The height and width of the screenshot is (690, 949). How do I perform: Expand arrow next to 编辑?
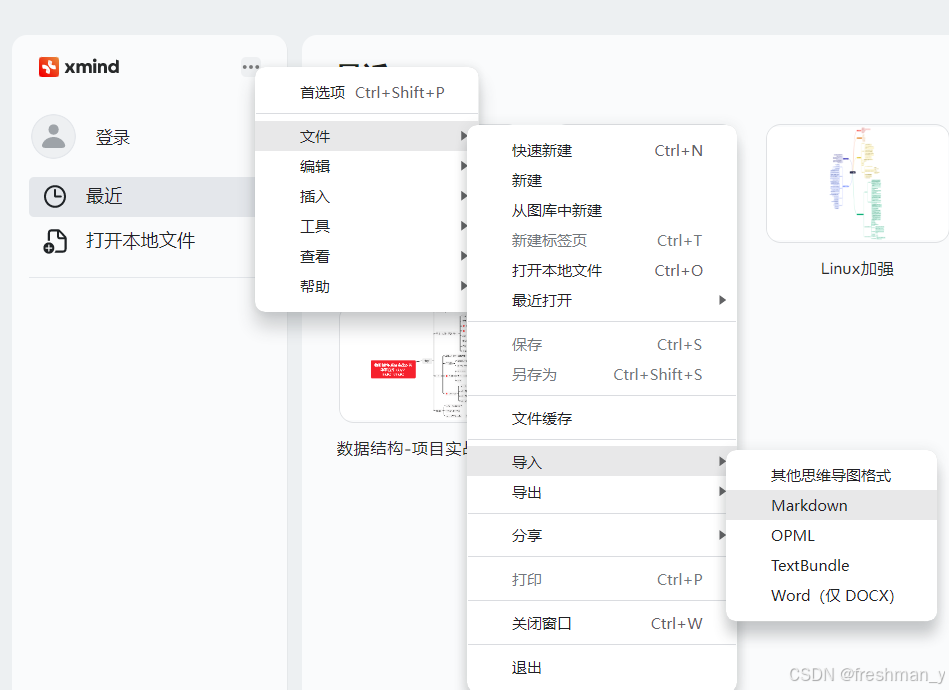(x=464, y=166)
